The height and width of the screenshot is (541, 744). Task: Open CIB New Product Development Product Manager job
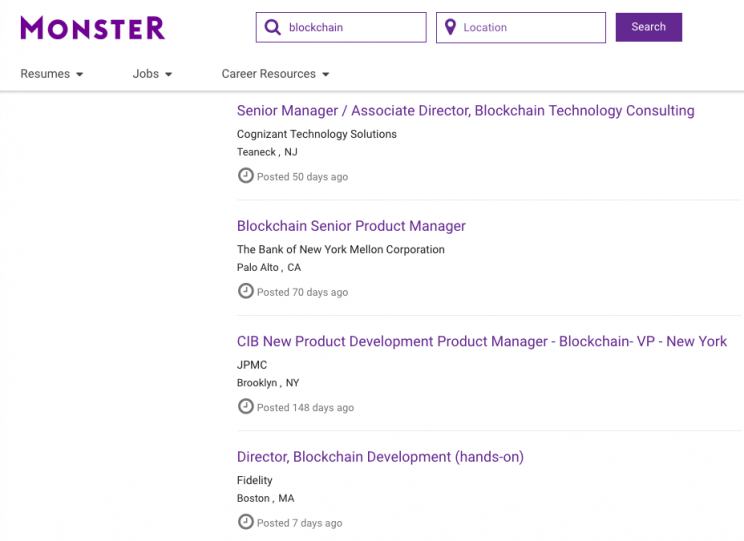tap(482, 341)
